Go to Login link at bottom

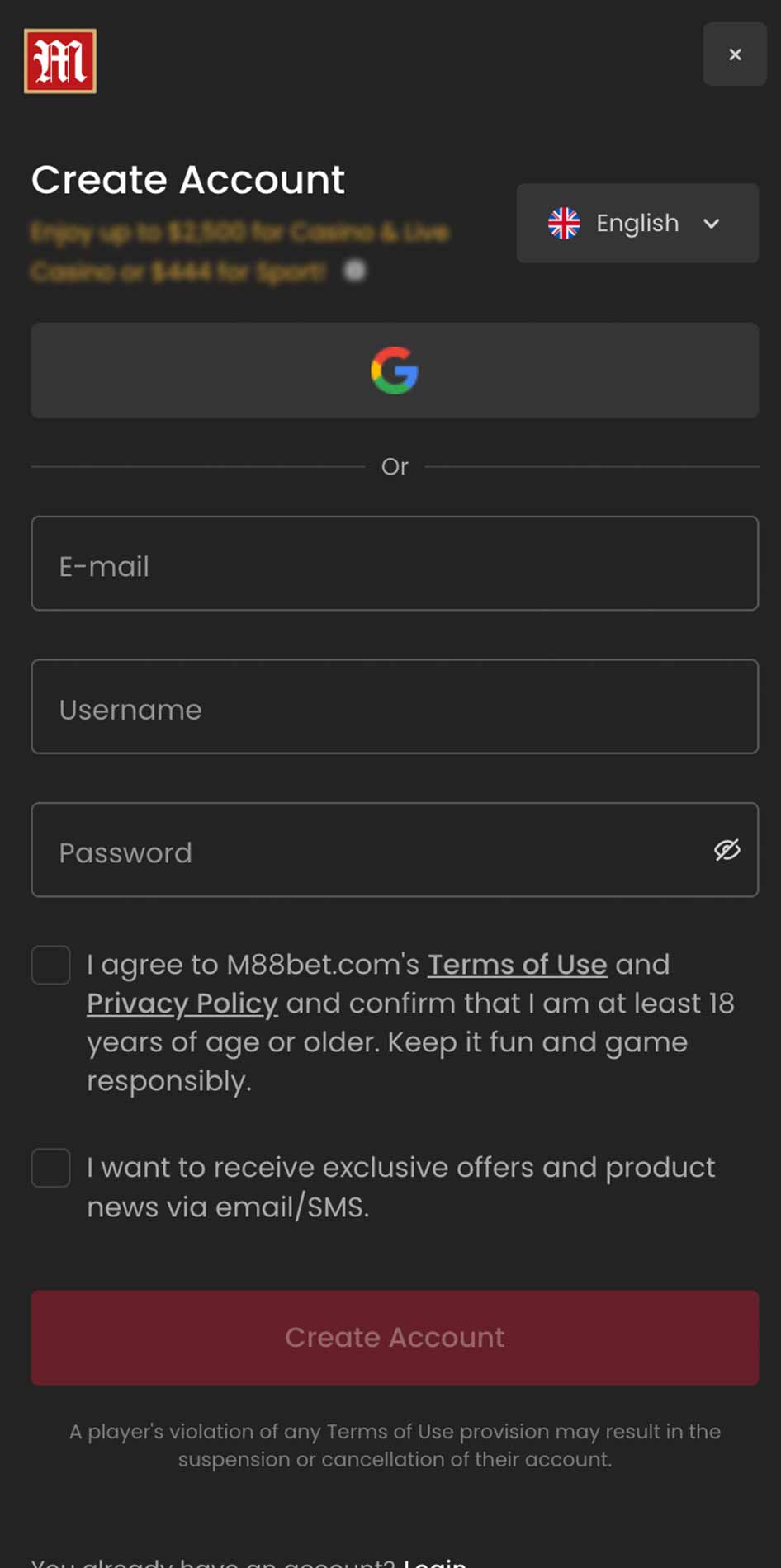click(435, 1561)
